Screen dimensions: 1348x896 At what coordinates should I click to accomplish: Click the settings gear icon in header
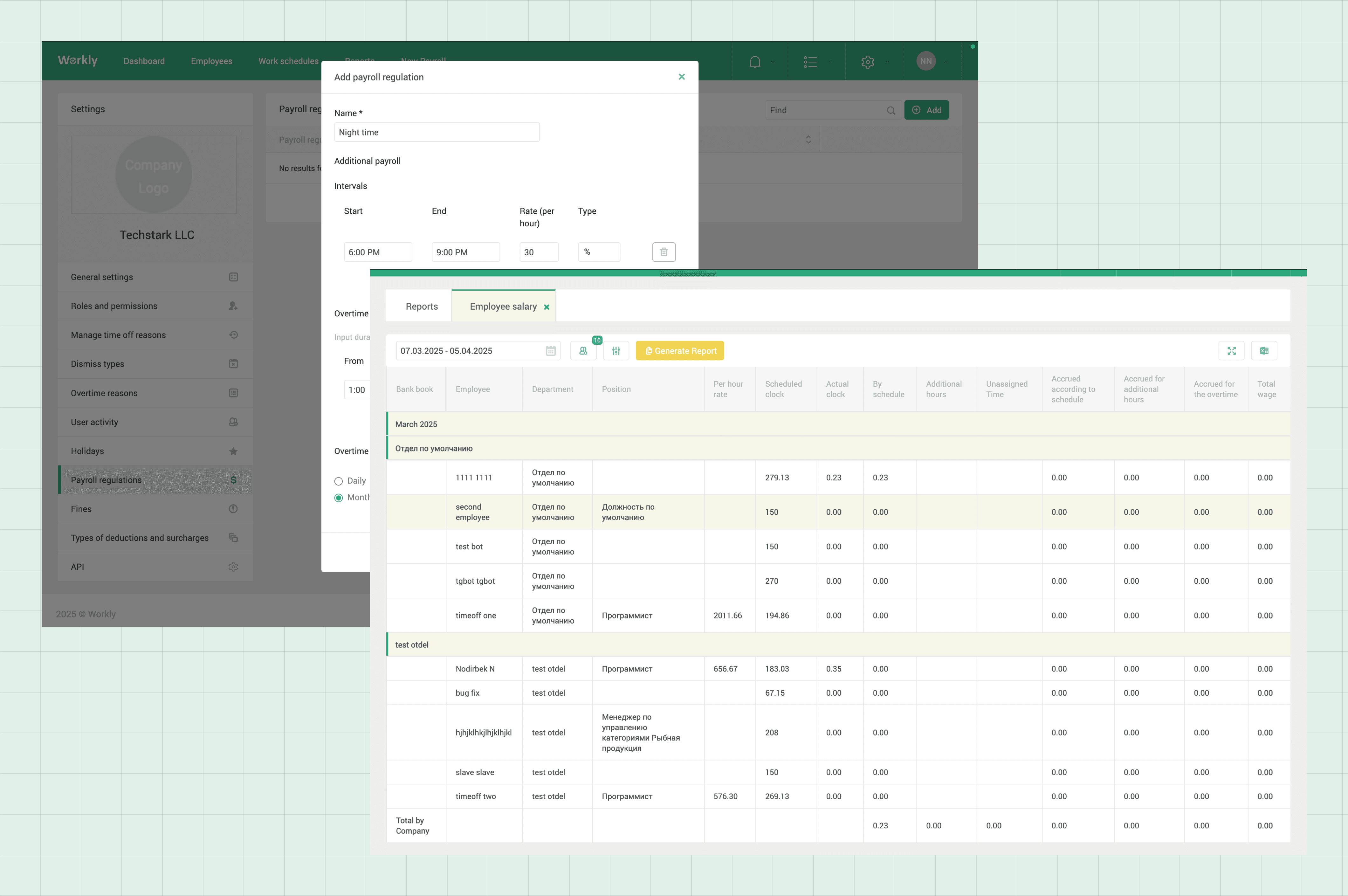(867, 62)
